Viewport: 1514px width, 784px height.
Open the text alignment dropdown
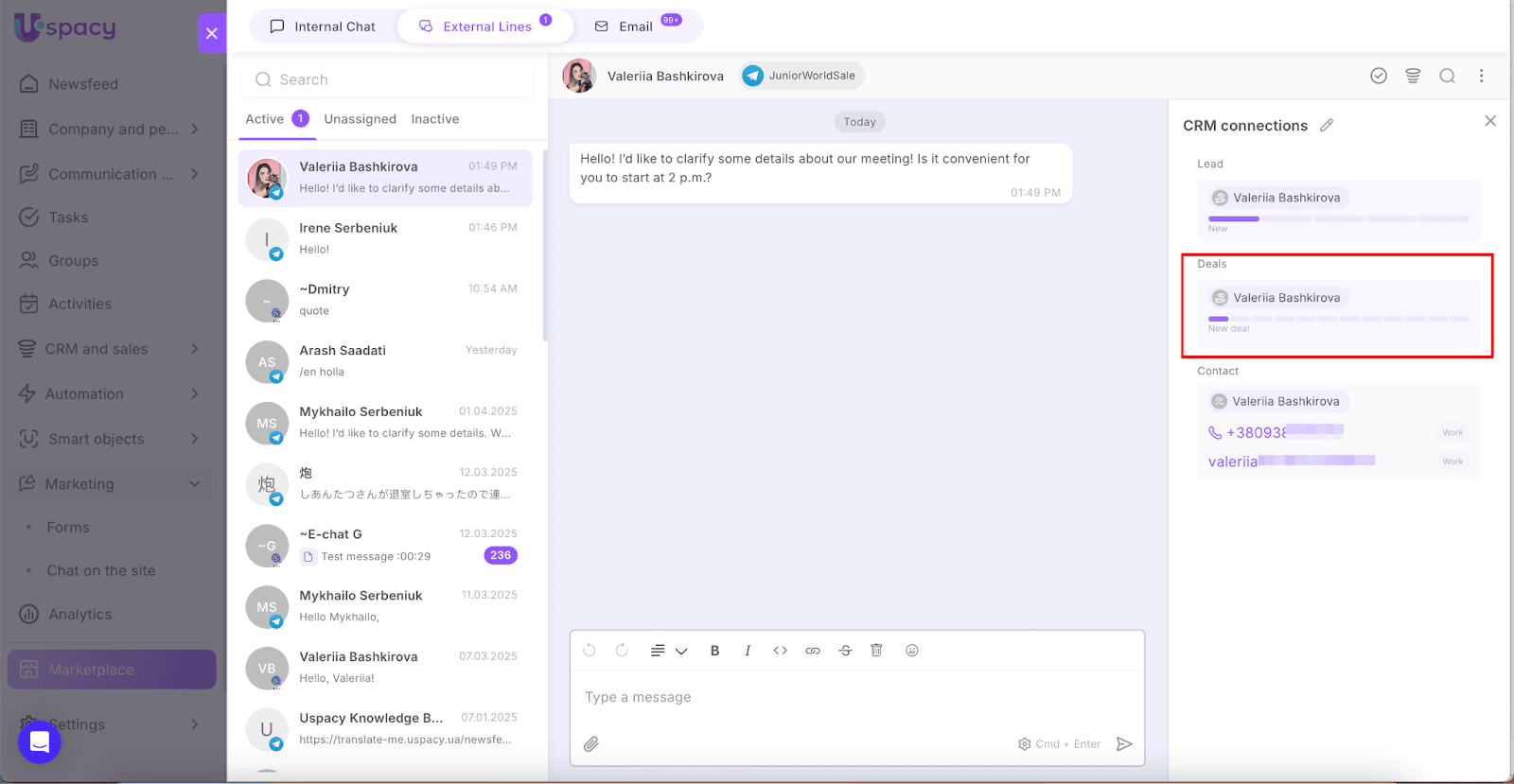(x=668, y=651)
